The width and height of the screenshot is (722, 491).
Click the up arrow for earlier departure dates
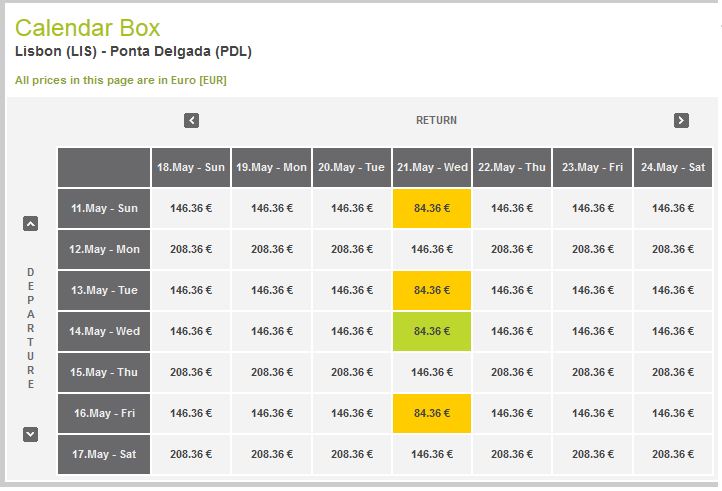30,224
